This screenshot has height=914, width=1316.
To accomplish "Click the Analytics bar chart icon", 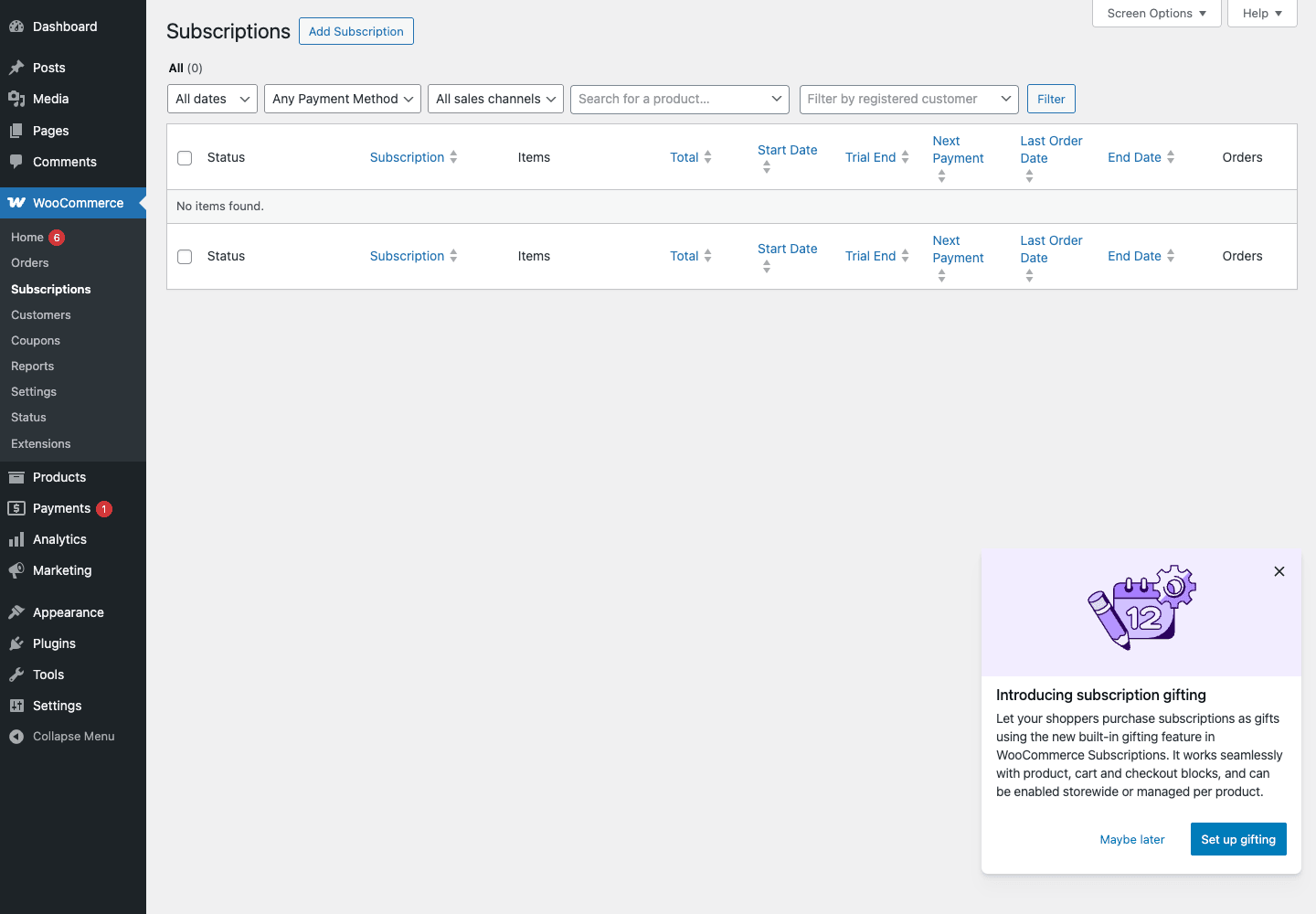I will pos(16,539).
